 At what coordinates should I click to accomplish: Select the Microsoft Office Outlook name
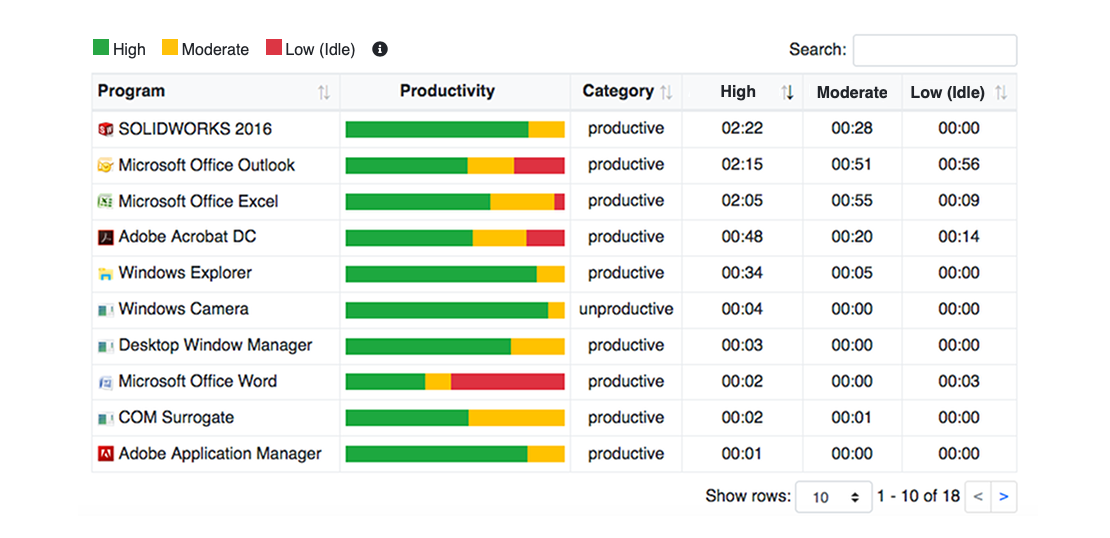coord(207,165)
